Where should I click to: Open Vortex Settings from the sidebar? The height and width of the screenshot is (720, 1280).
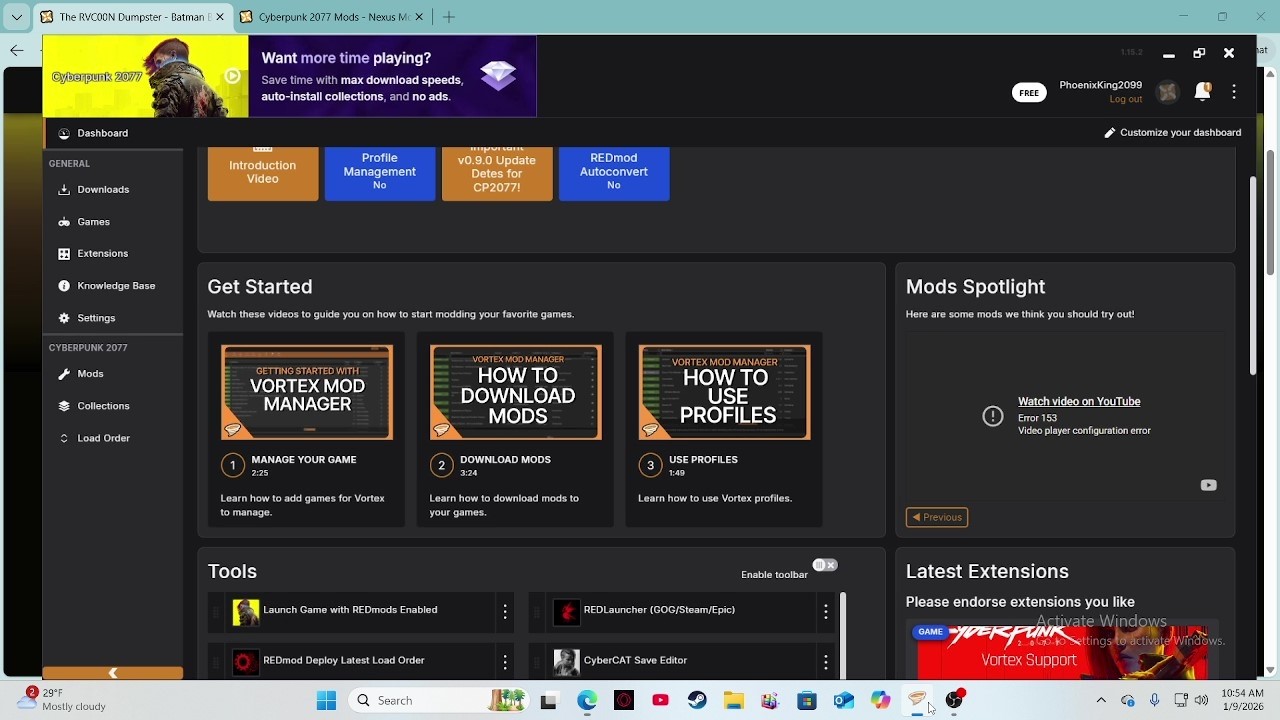tap(112, 317)
